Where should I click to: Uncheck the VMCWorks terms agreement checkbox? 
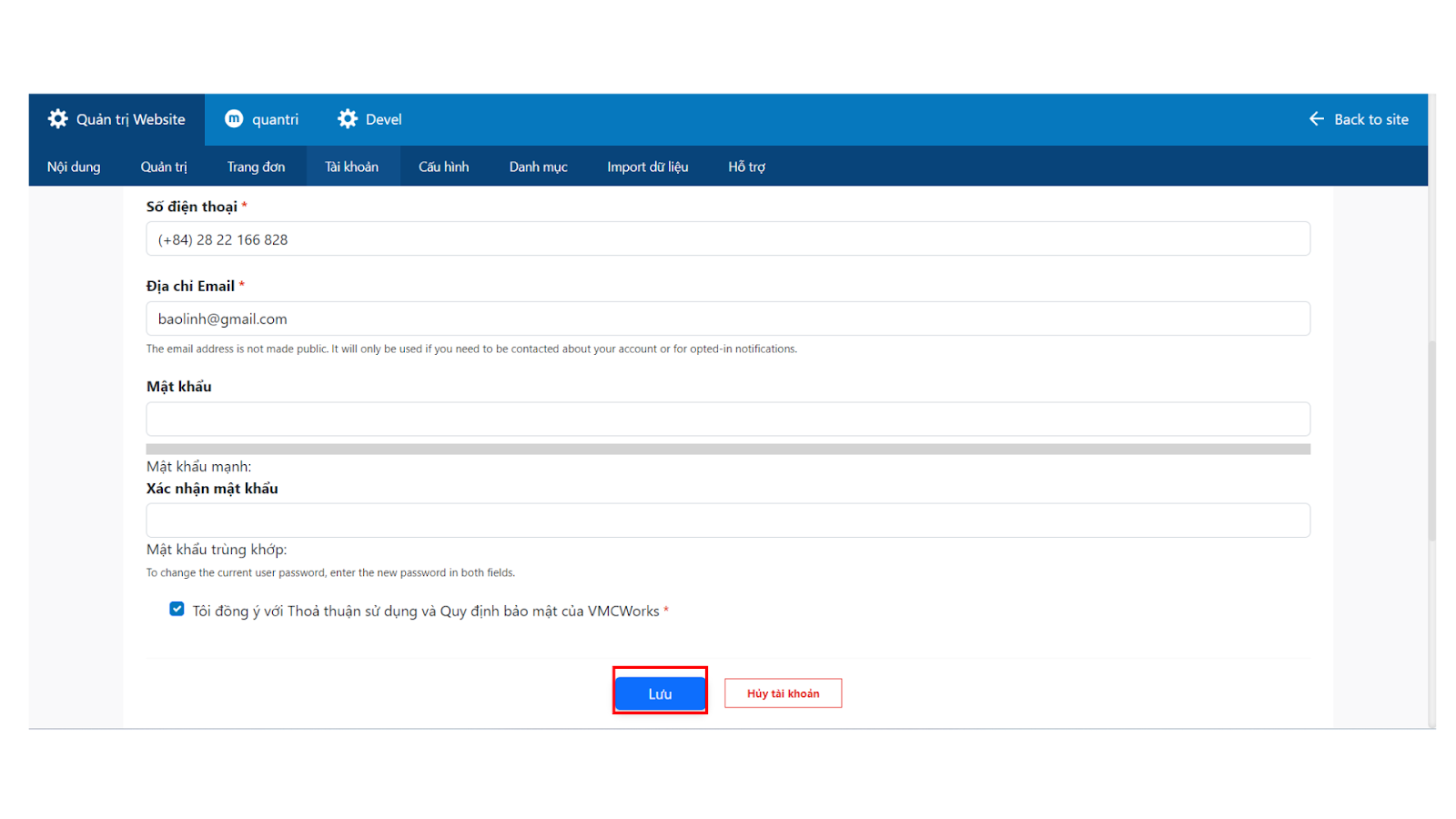tap(177, 610)
